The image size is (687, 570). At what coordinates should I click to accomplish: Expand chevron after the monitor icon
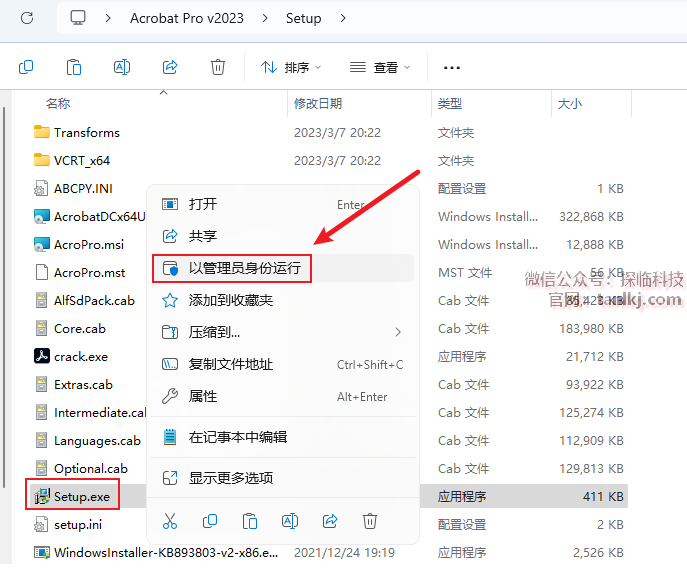tap(108, 18)
